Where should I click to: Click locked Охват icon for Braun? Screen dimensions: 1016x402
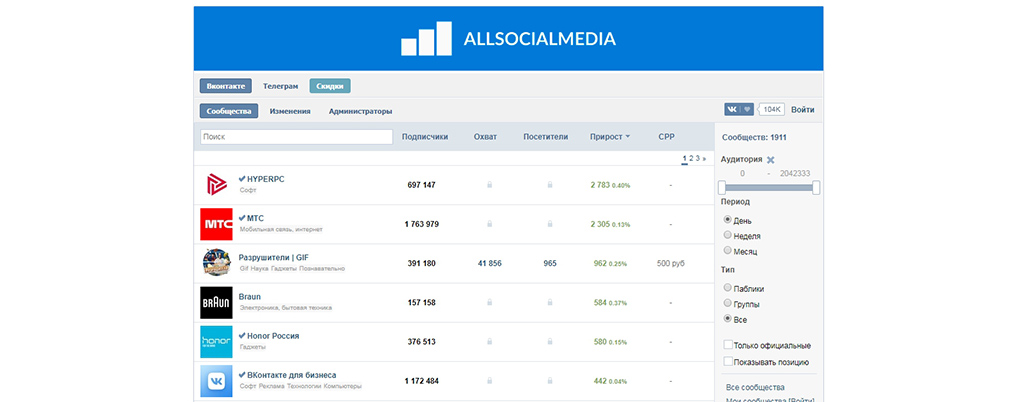(x=489, y=303)
